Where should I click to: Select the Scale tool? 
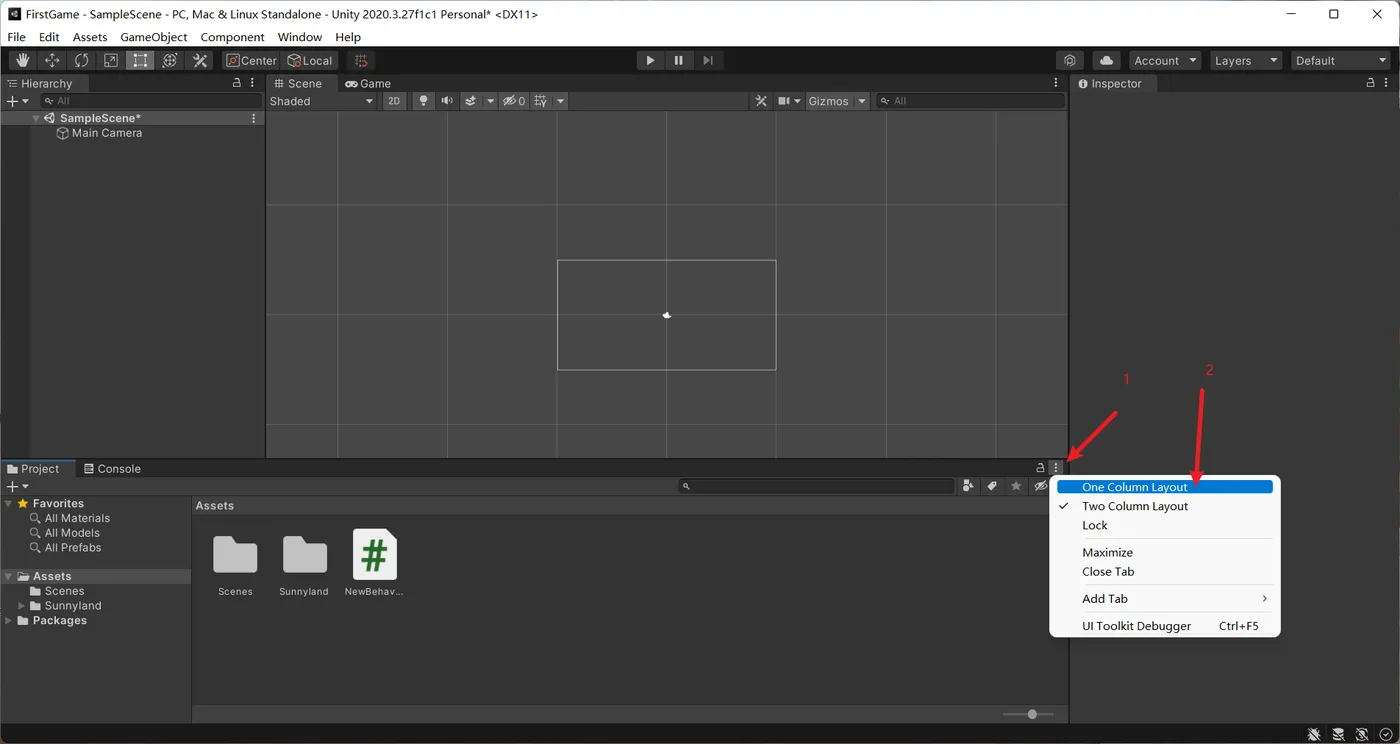[111, 61]
